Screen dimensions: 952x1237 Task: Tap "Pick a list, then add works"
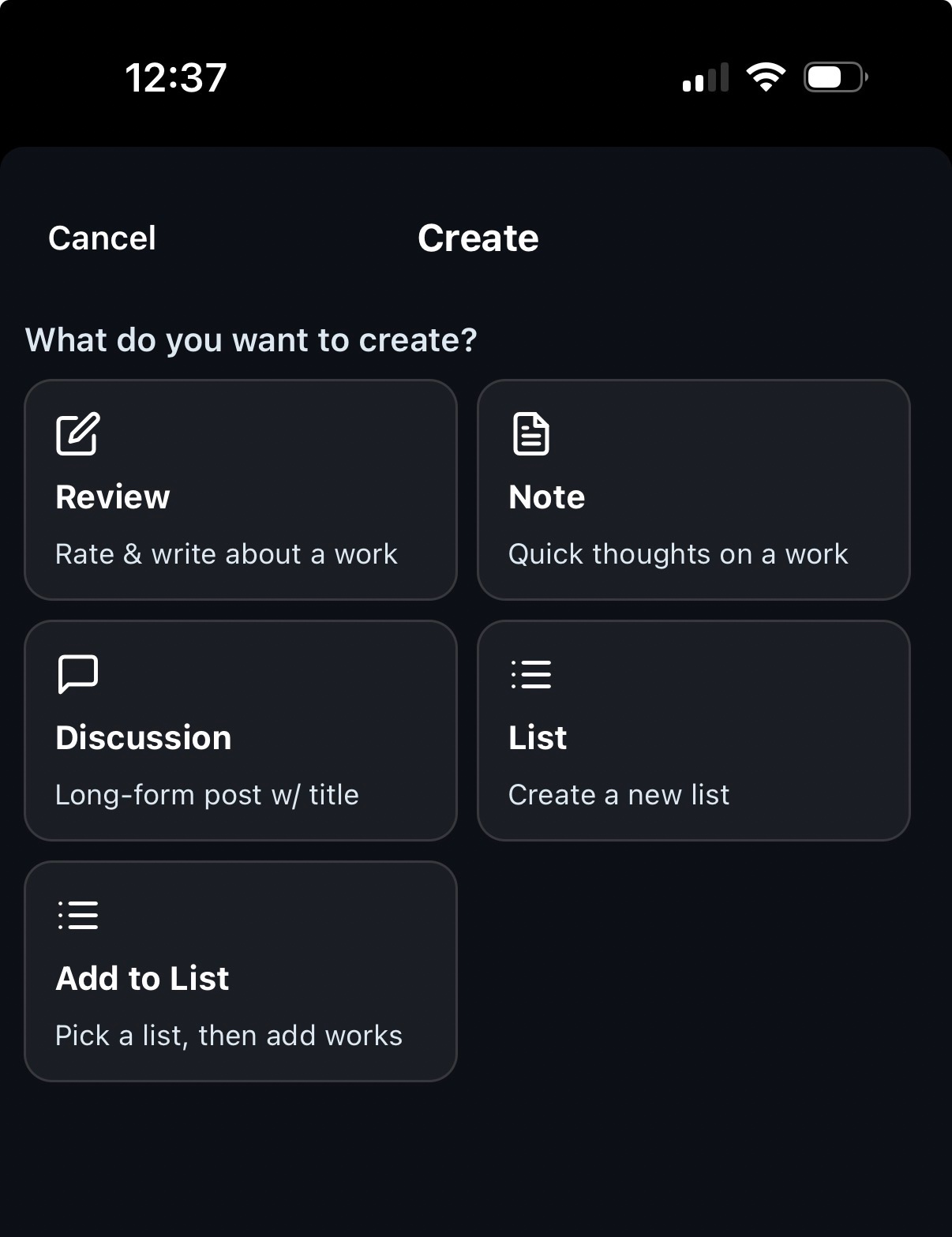point(229,1036)
